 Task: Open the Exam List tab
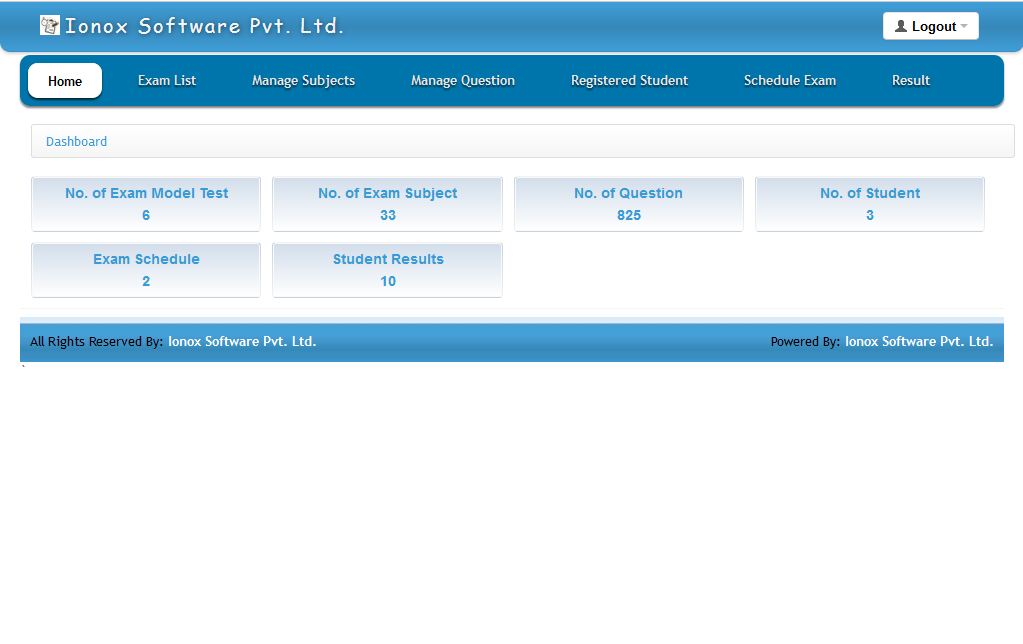166,81
